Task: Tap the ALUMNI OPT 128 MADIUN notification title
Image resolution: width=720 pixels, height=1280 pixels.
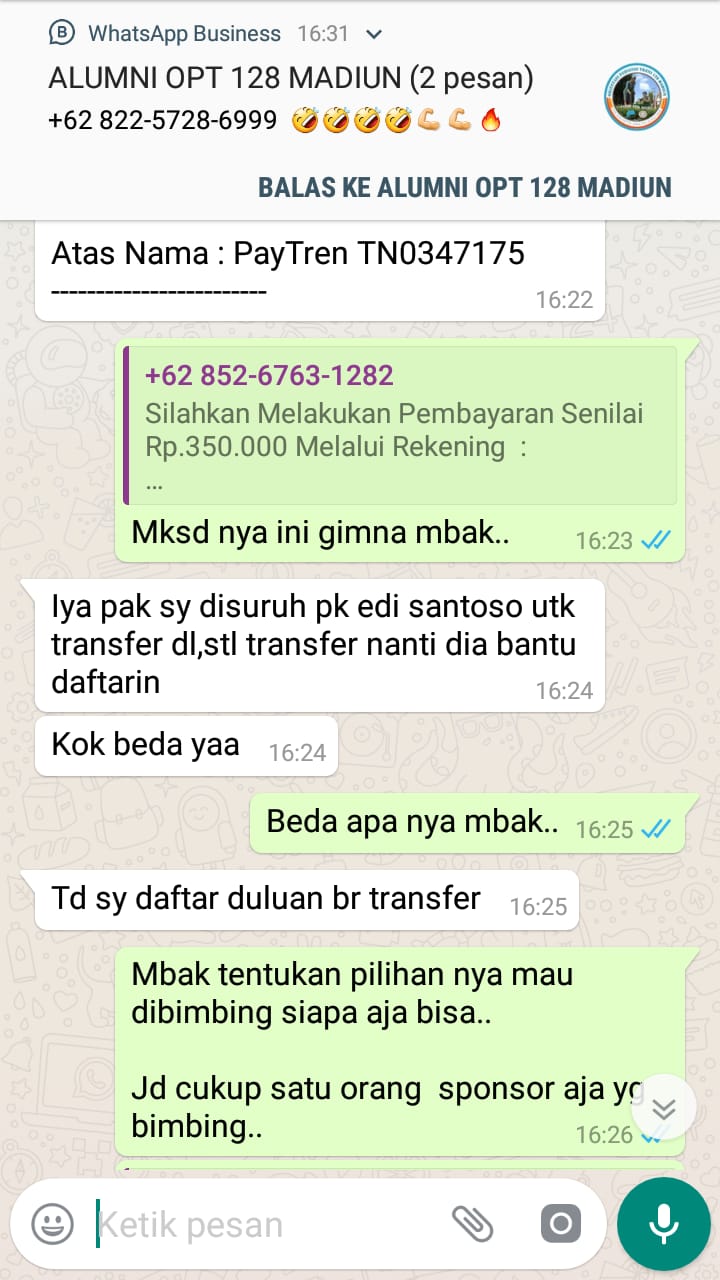Action: pos(291,78)
